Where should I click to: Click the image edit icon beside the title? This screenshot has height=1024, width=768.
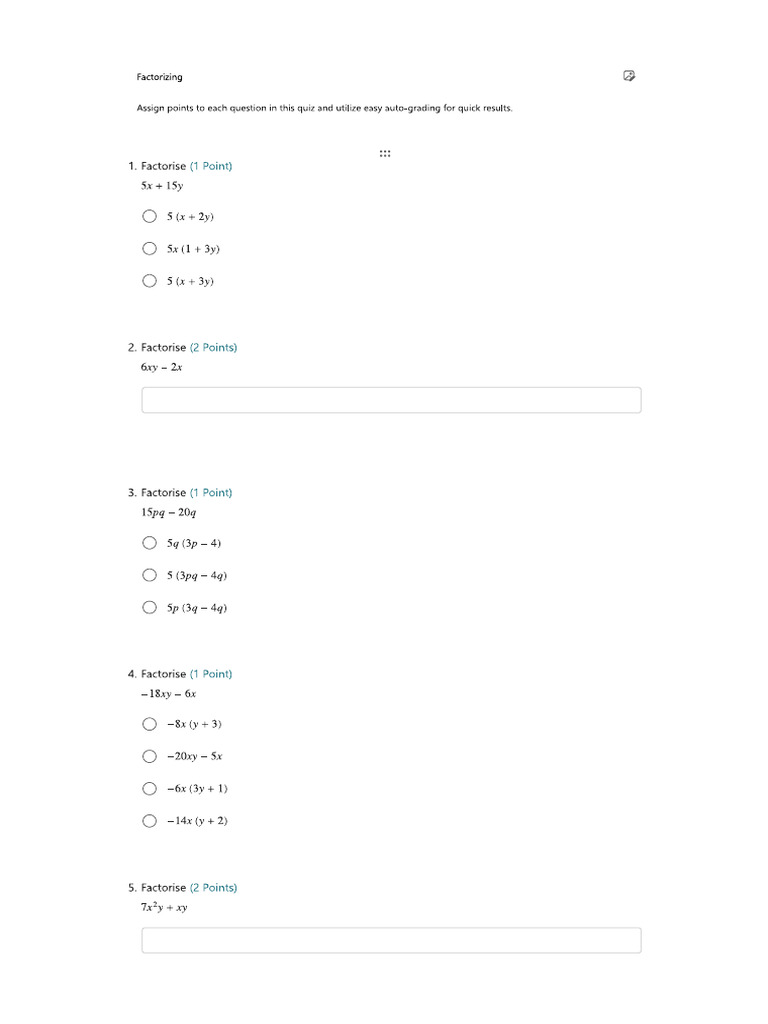click(x=629, y=76)
